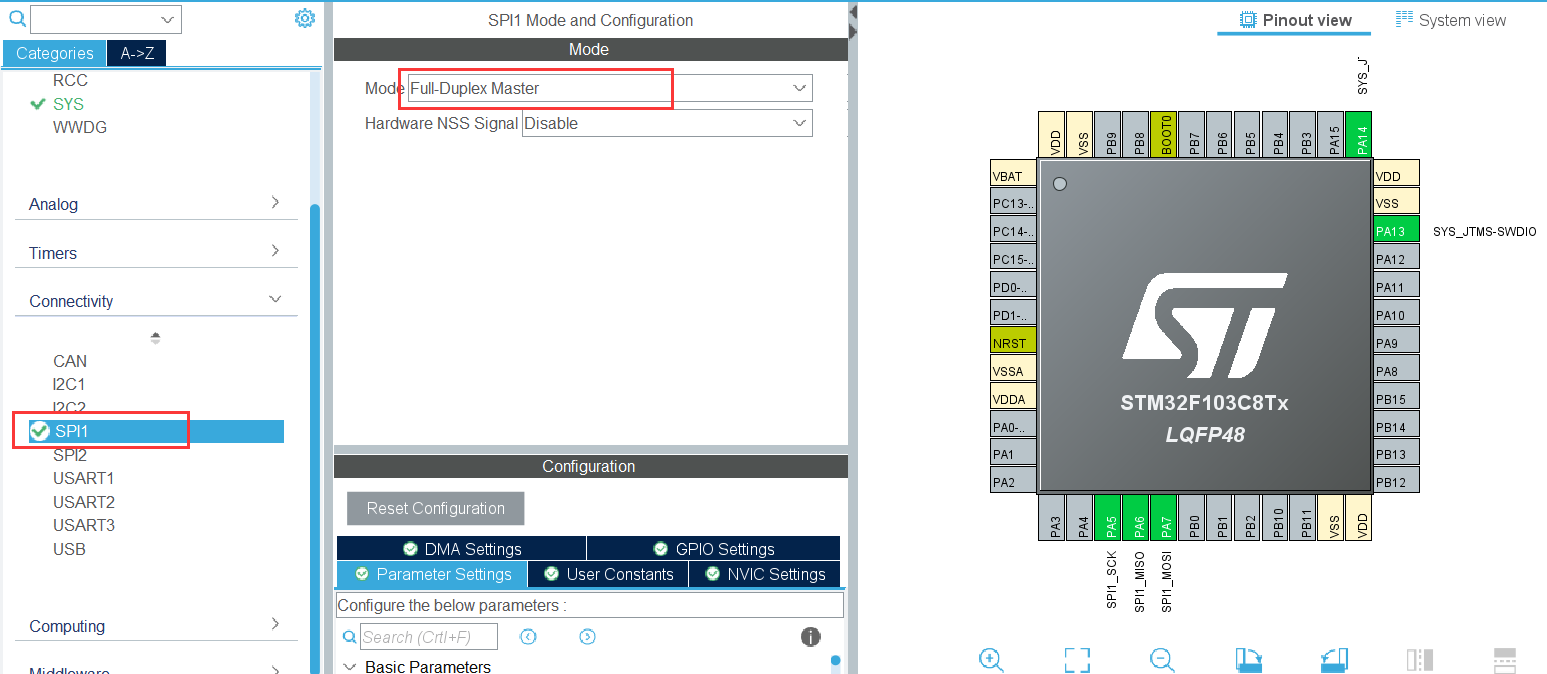Click the previous search match arrow
Image resolution: width=1547 pixels, height=674 pixels.
[528, 636]
